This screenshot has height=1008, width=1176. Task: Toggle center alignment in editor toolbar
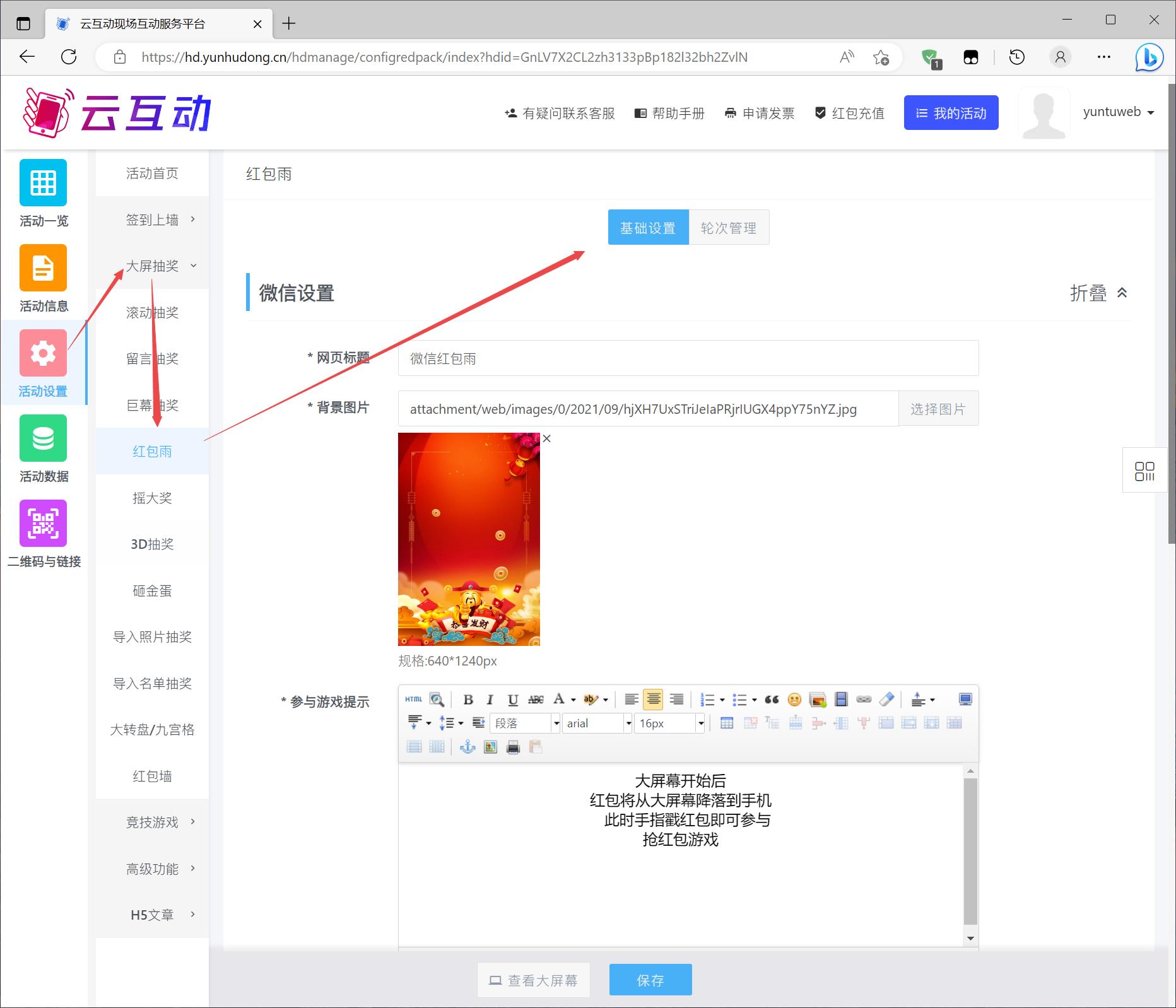point(653,700)
